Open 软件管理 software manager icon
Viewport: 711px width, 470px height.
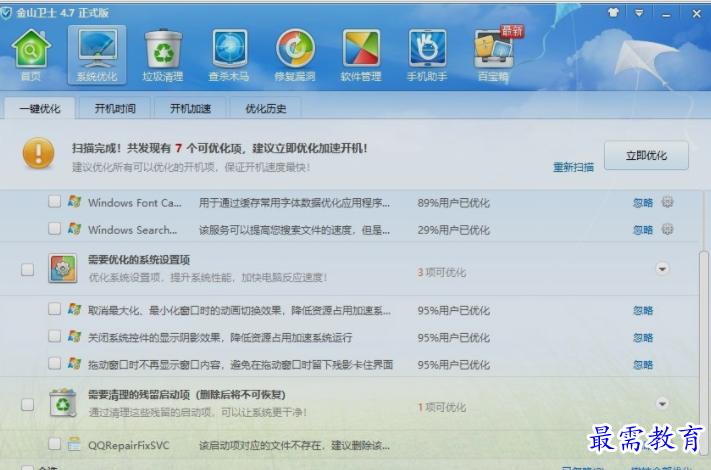coord(361,55)
